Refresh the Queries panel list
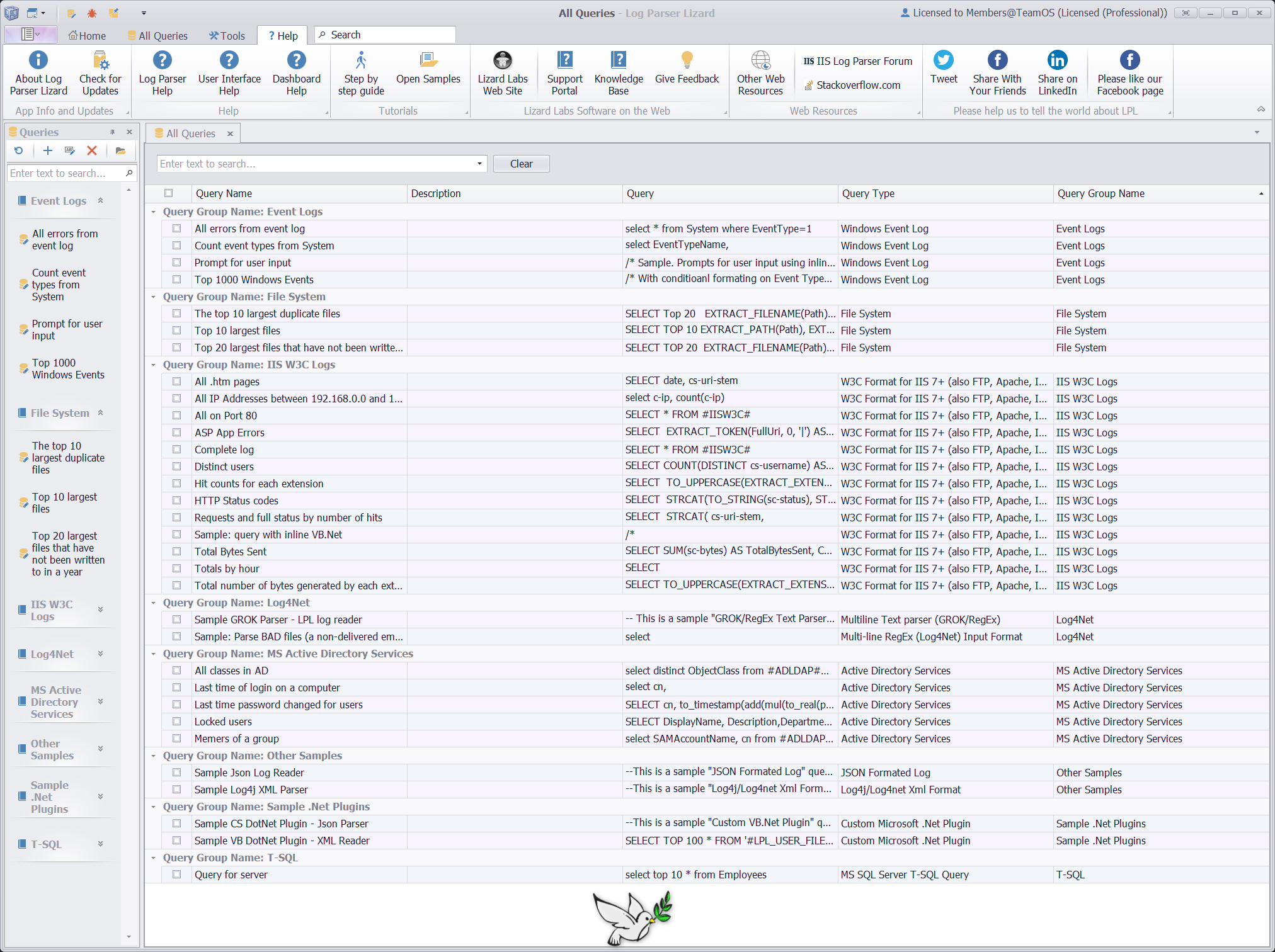This screenshot has width=1275, height=952. coord(19,150)
